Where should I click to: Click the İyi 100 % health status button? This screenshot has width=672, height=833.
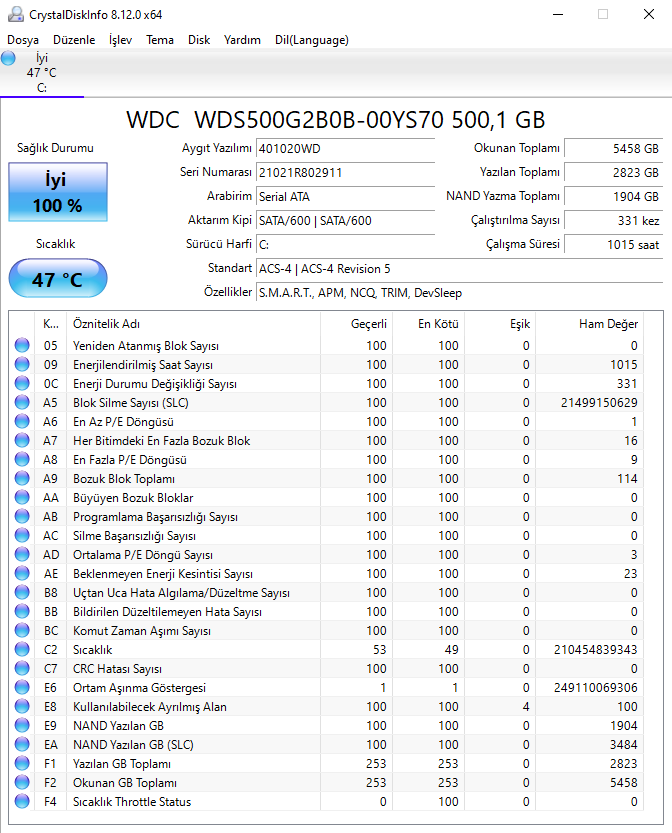(58, 192)
